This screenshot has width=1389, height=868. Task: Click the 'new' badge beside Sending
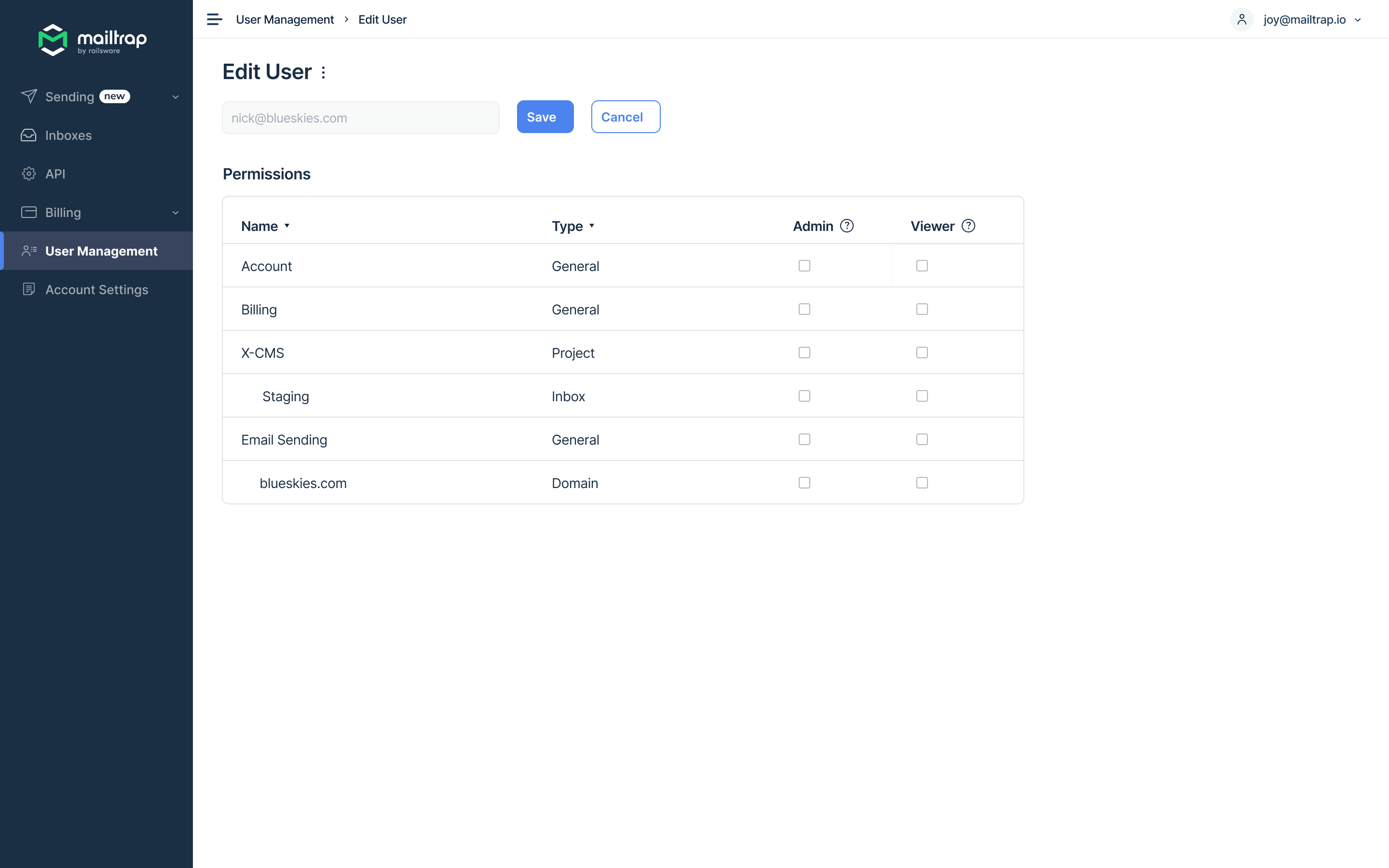(115, 96)
